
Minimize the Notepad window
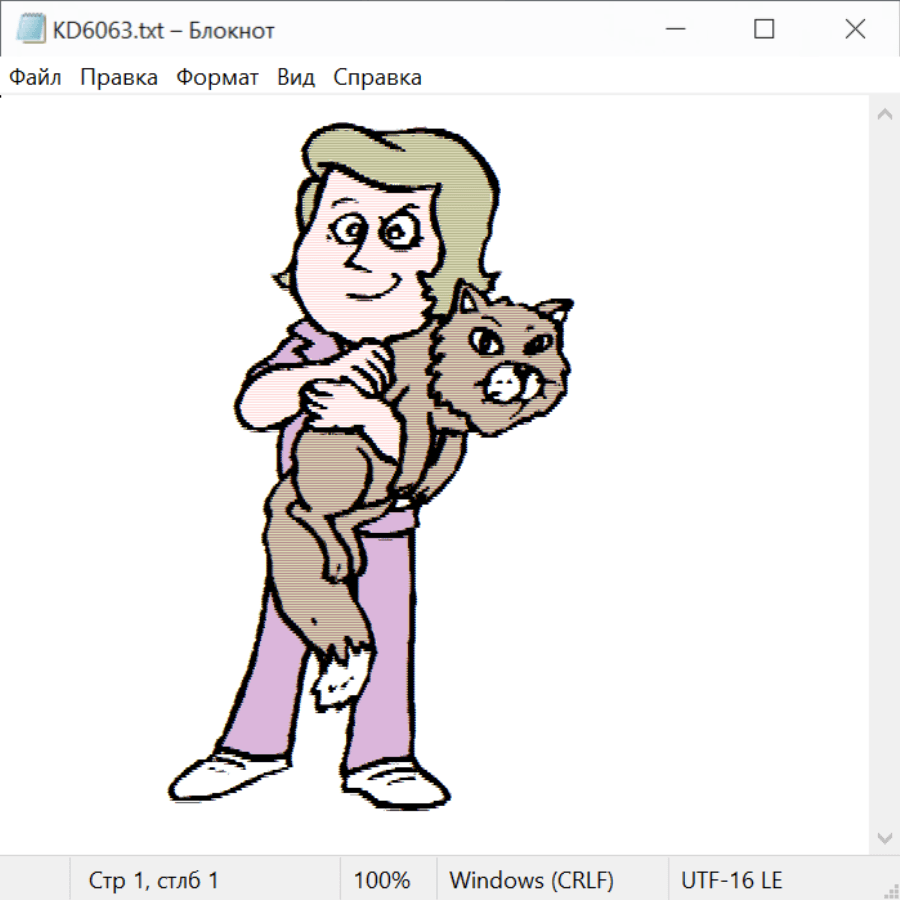tap(674, 30)
